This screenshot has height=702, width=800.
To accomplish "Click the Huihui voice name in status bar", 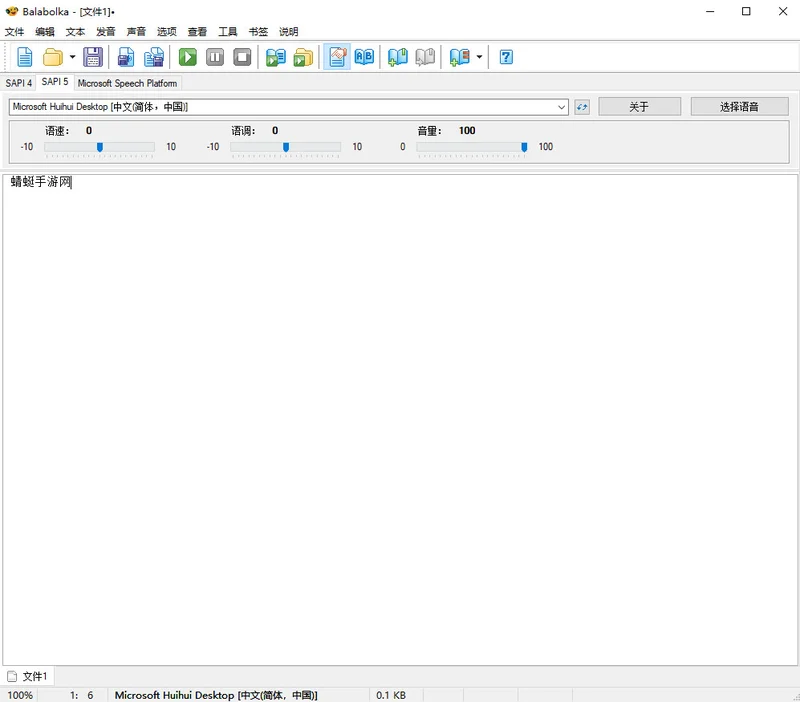I will [x=216, y=695].
